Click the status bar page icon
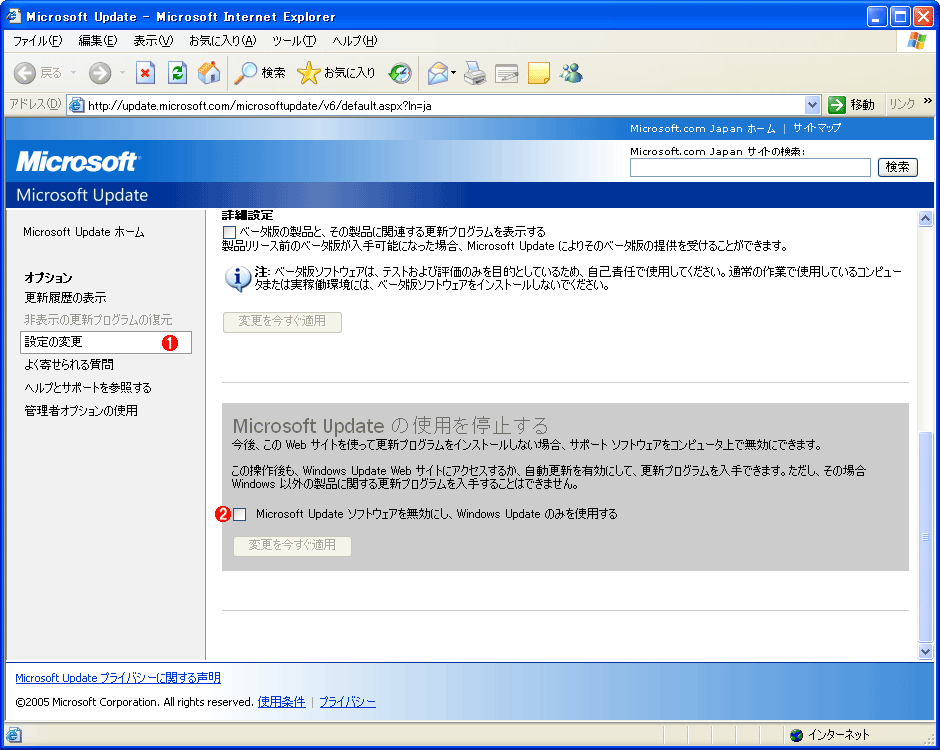The width and height of the screenshot is (940, 750). (x=13, y=734)
